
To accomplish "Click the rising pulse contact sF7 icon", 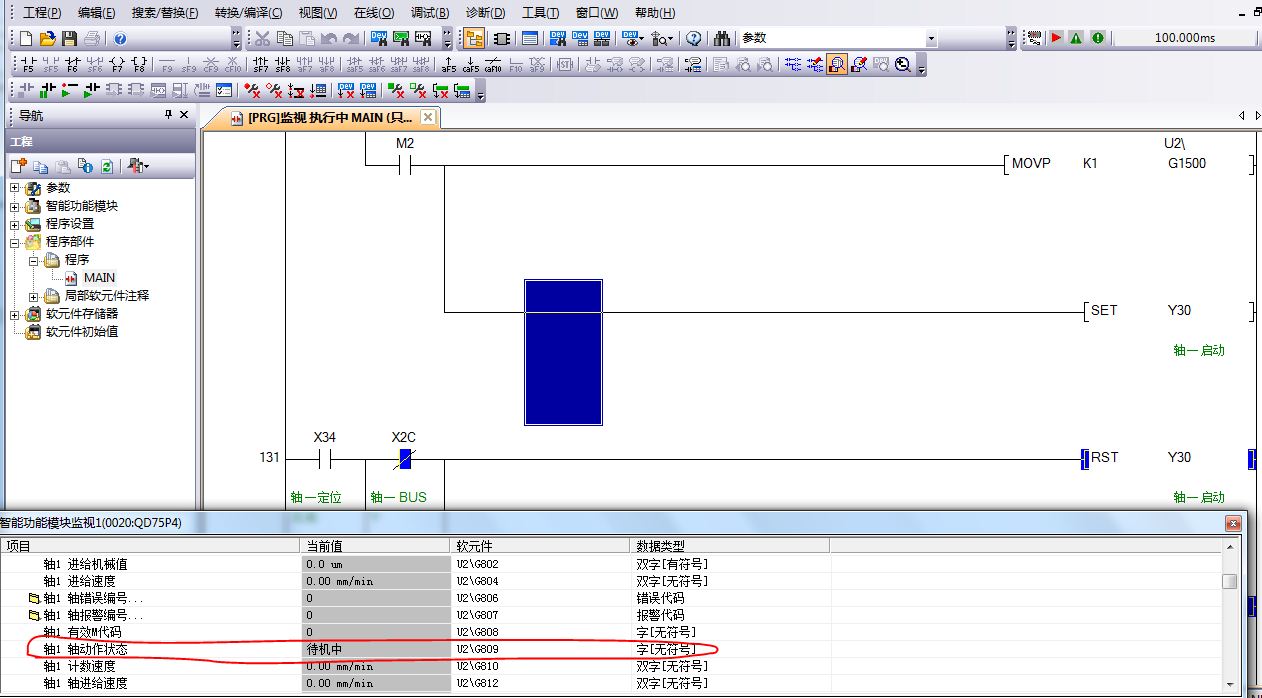I will (261, 65).
